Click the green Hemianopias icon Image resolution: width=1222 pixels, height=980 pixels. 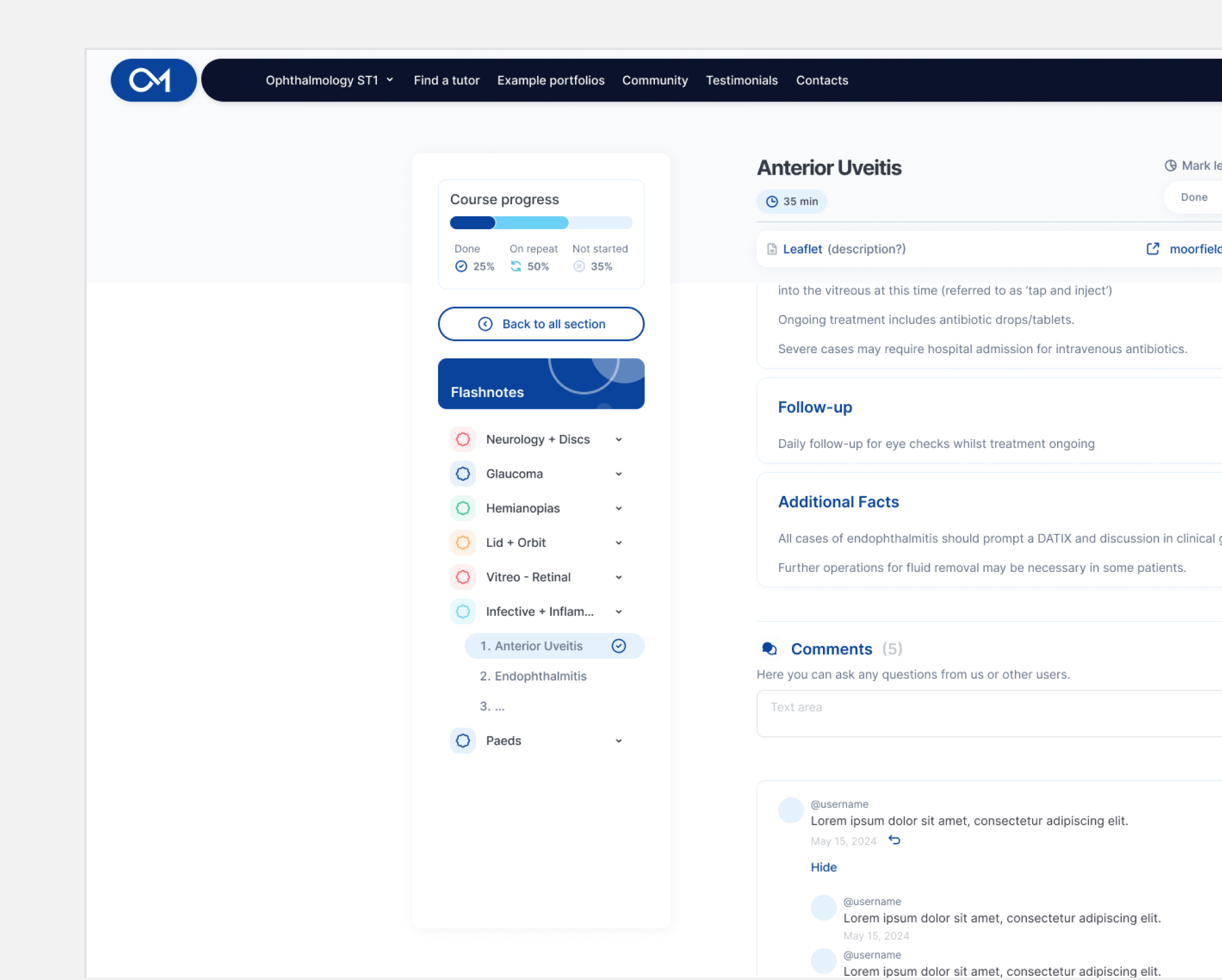(x=463, y=508)
